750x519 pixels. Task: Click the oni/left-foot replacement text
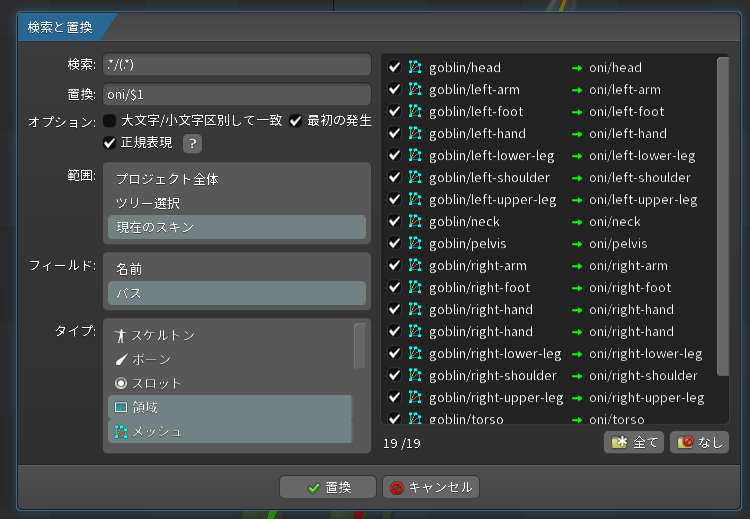pyautogui.click(x=627, y=111)
